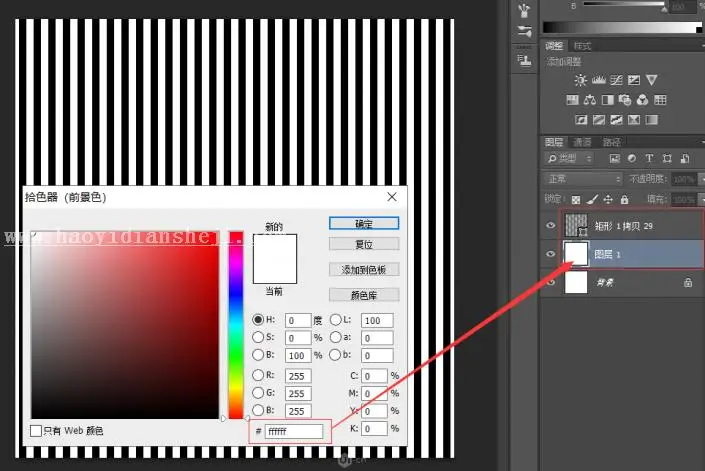Click the 确定 button
This screenshot has width=705, height=471.
click(364, 223)
